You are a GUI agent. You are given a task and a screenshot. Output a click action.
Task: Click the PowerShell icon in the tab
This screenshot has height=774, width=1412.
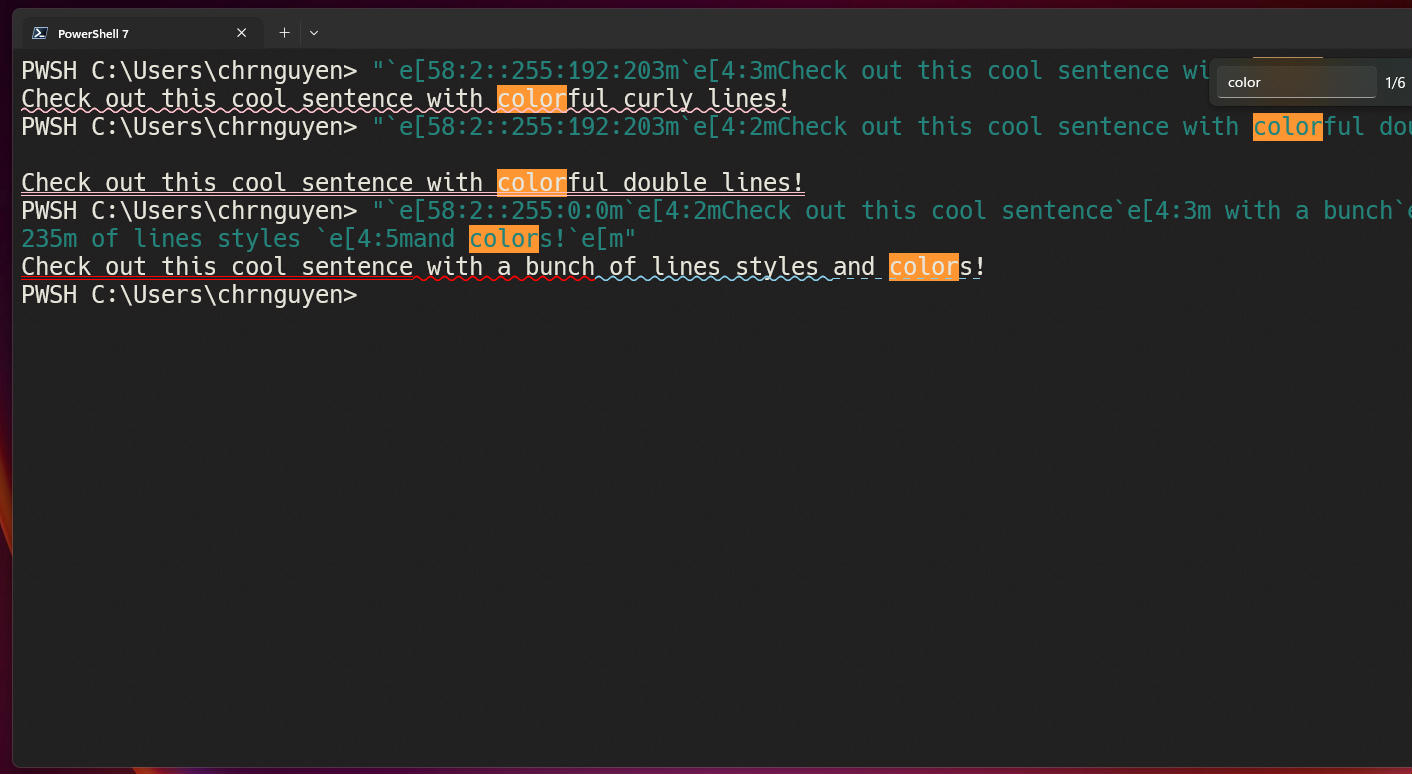point(40,33)
